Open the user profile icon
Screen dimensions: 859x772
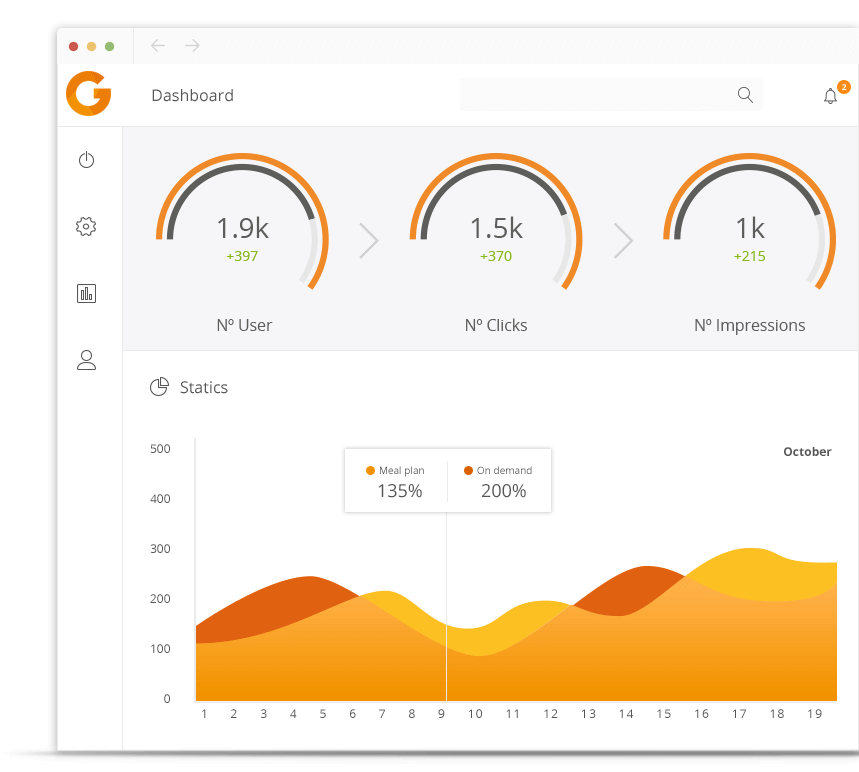(x=86, y=360)
